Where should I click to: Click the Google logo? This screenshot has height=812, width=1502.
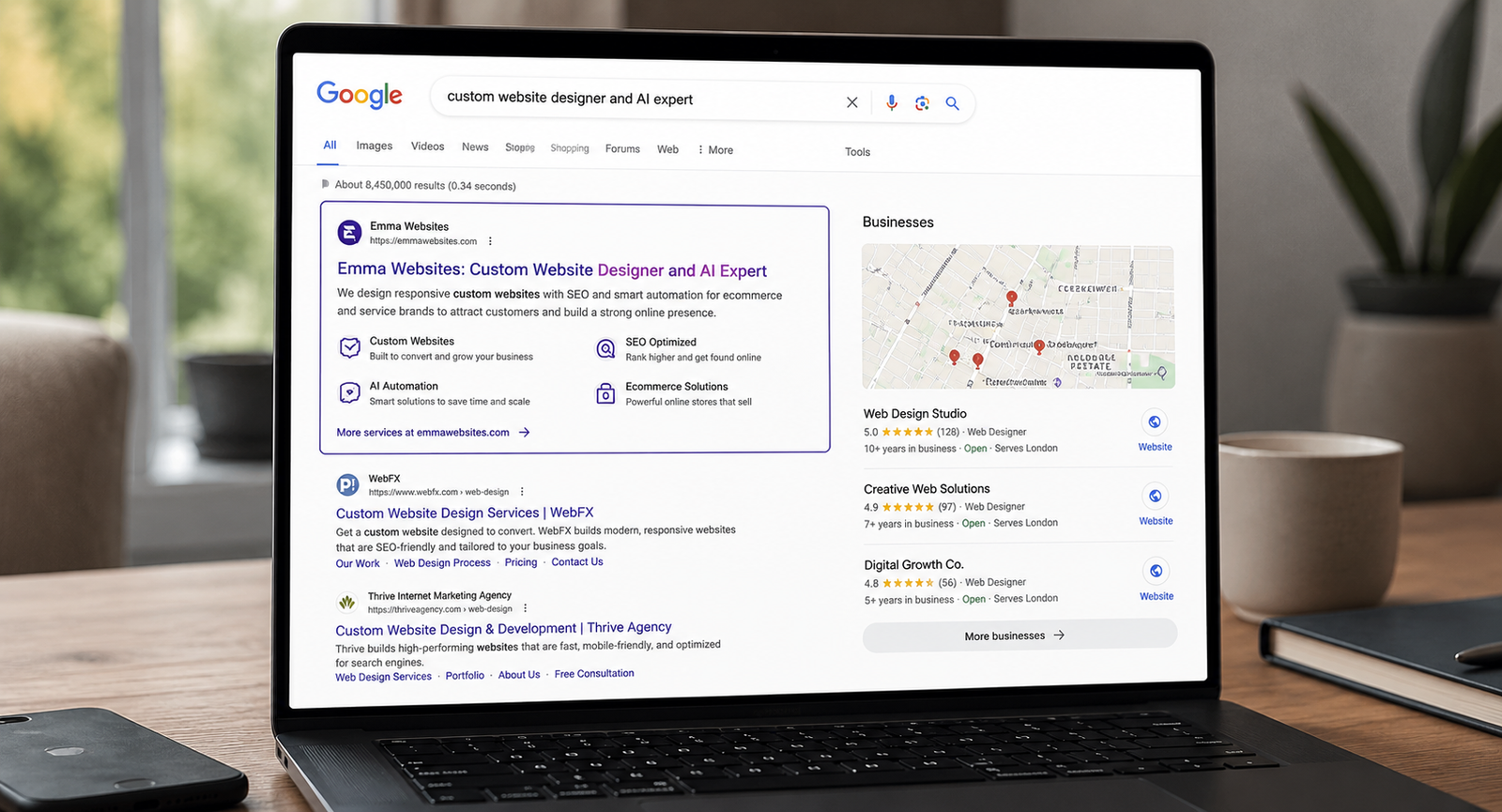pyautogui.click(x=360, y=95)
